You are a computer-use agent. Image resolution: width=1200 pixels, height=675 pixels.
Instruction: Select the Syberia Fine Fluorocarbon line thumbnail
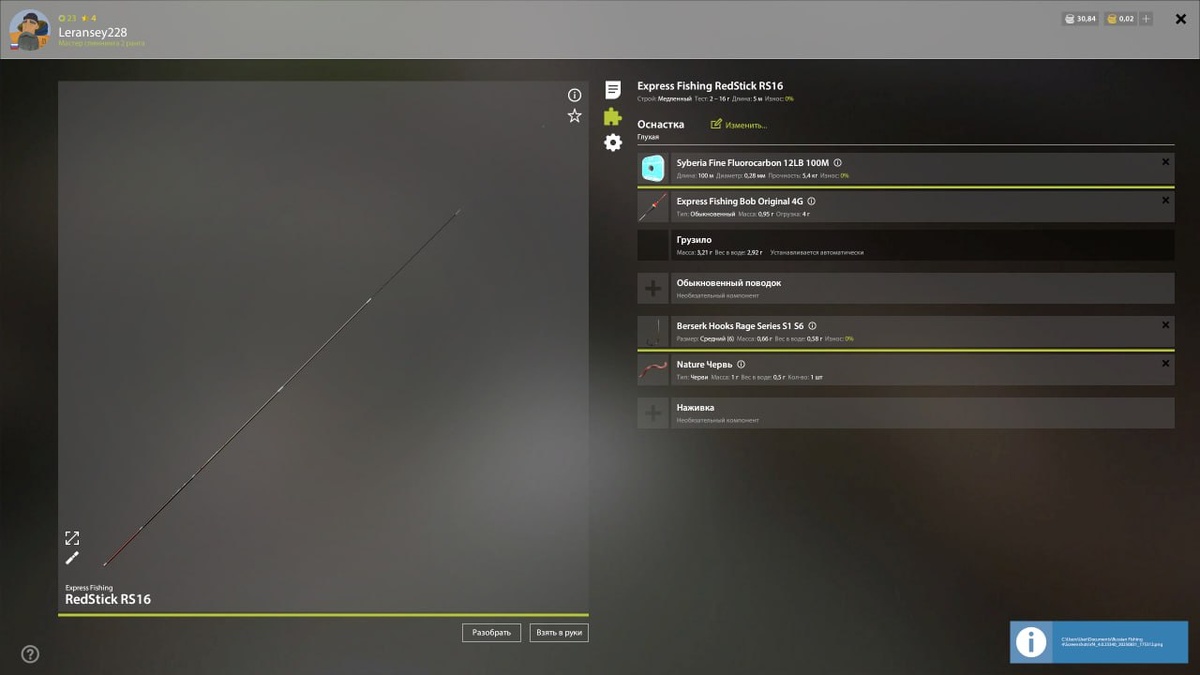coord(653,168)
